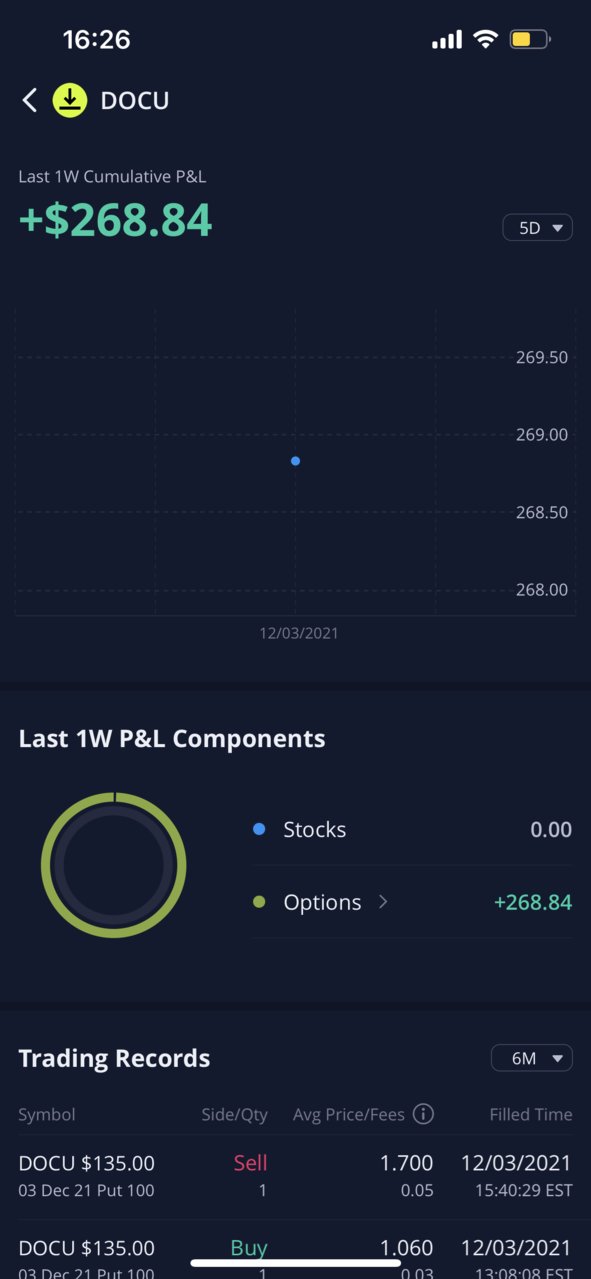Tap the cellular signal bars icon
Screen dimensions: 591x1279
pos(447,40)
